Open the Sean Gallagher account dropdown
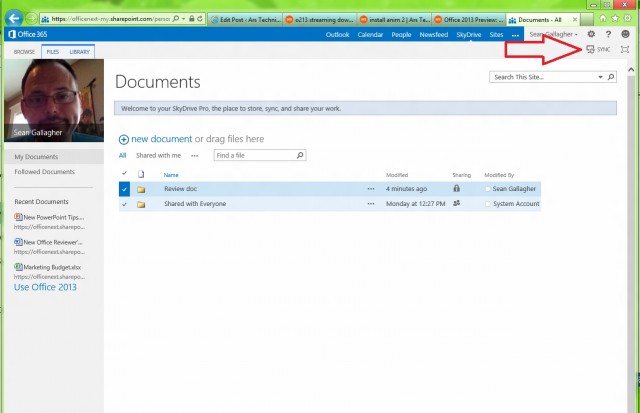Screen dimensions: 640x413 pos(553,34)
